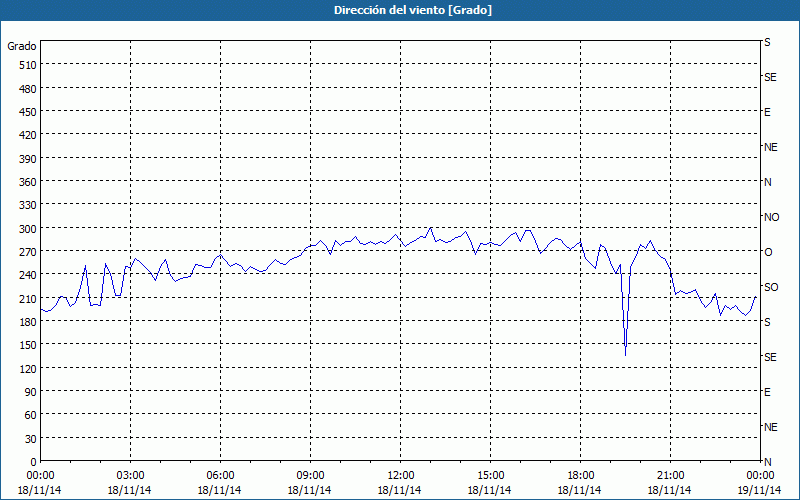Click the 120 left axis label
This screenshot has width=800, height=500.
(28, 368)
